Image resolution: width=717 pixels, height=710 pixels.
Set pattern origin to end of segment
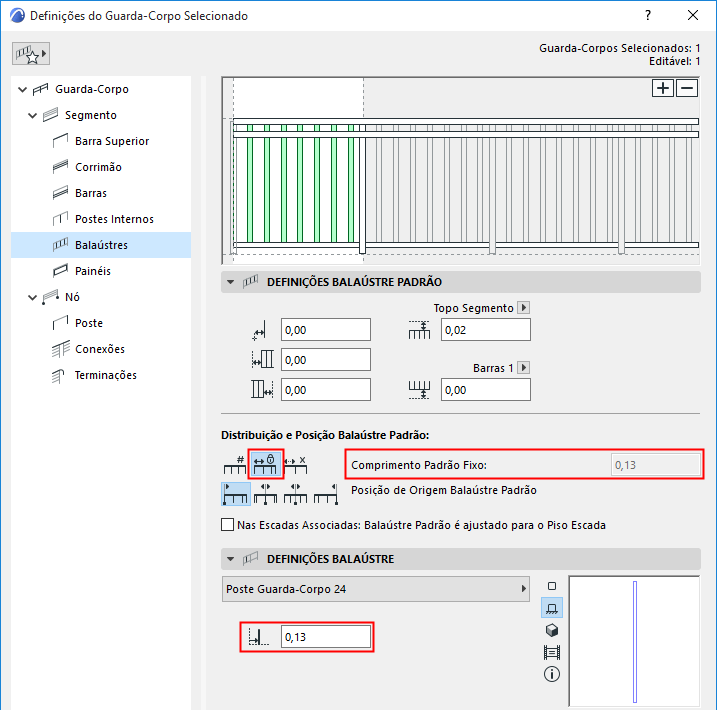point(326,494)
